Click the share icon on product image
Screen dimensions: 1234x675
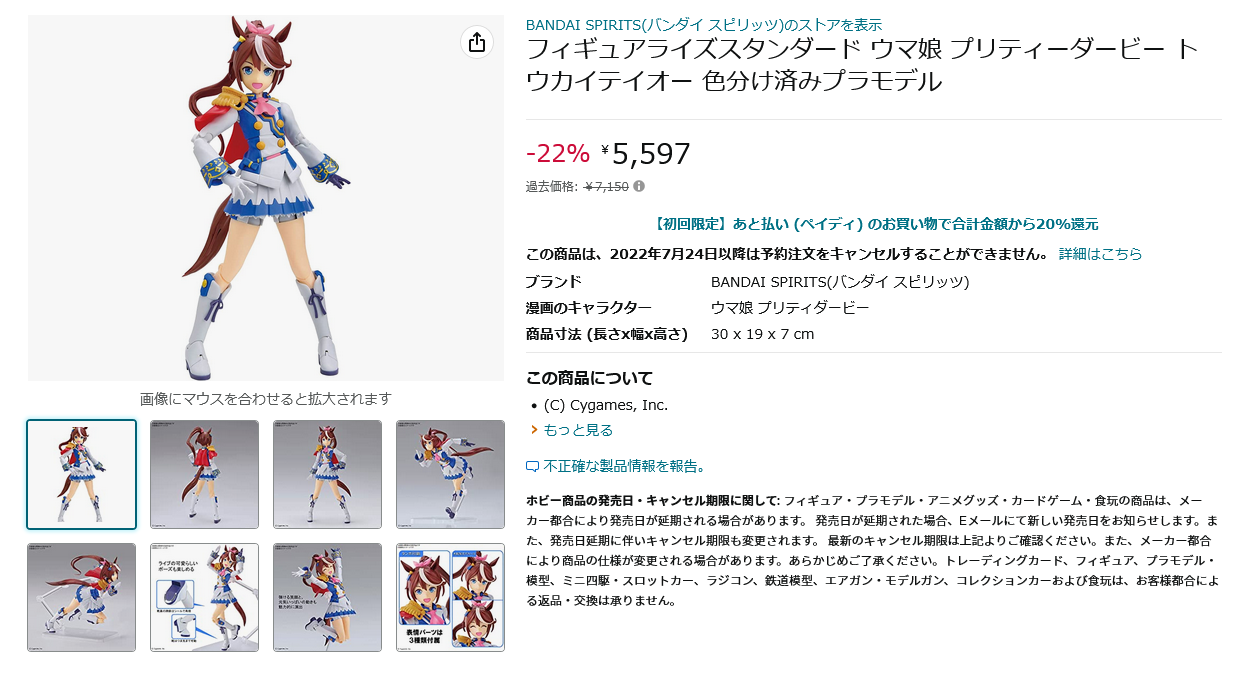coord(477,42)
